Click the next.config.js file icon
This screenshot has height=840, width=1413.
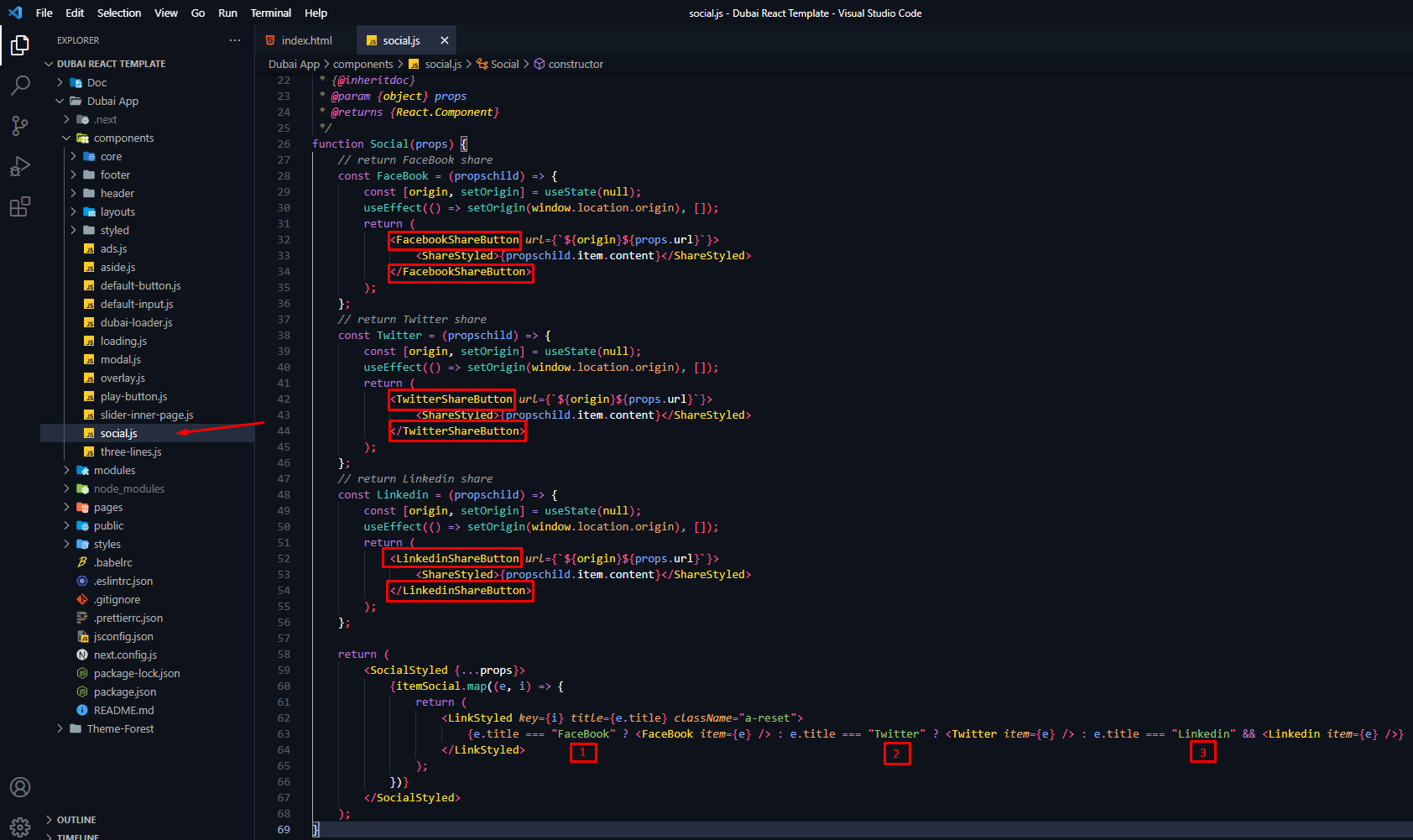point(82,655)
